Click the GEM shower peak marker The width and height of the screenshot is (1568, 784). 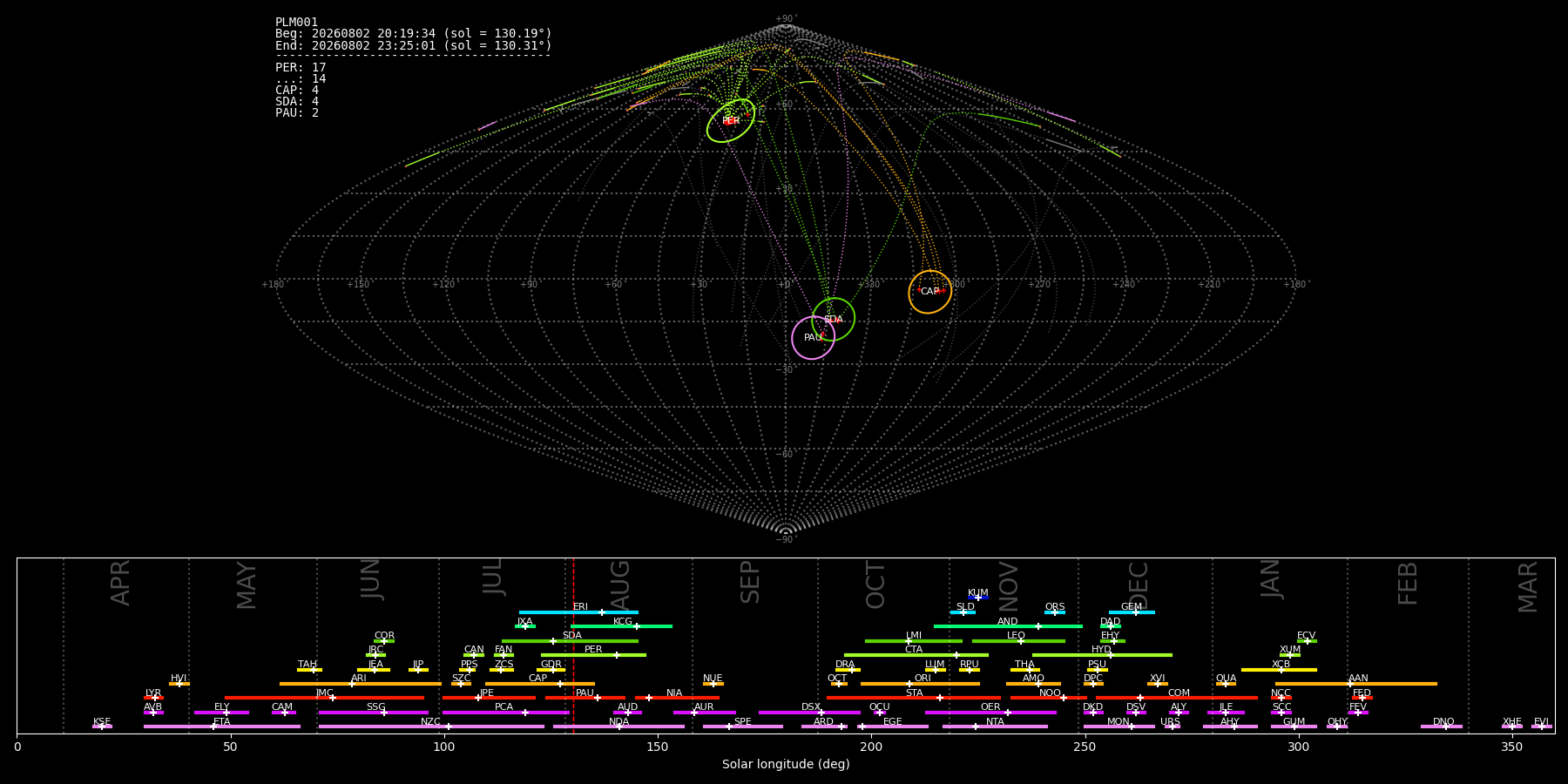pyautogui.click(x=1135, y=612)
